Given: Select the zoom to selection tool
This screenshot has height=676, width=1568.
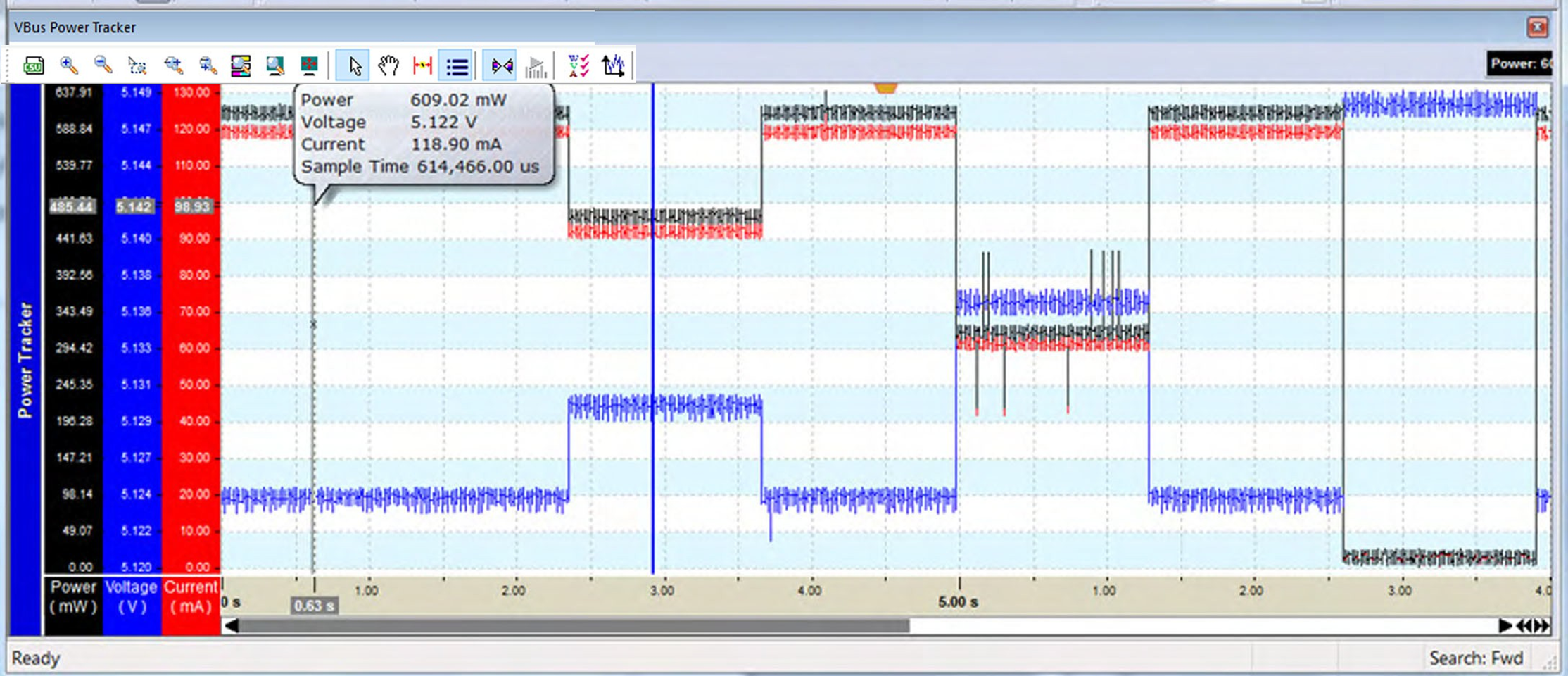Looking at the screenshot, I should pos(138,66).
